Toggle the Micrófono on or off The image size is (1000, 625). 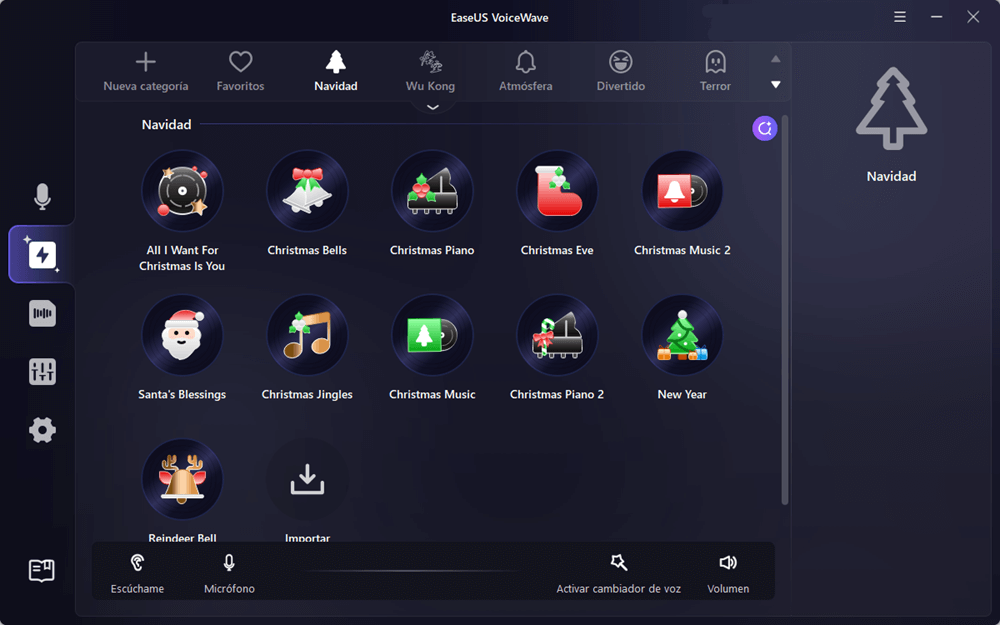[229, 571]
